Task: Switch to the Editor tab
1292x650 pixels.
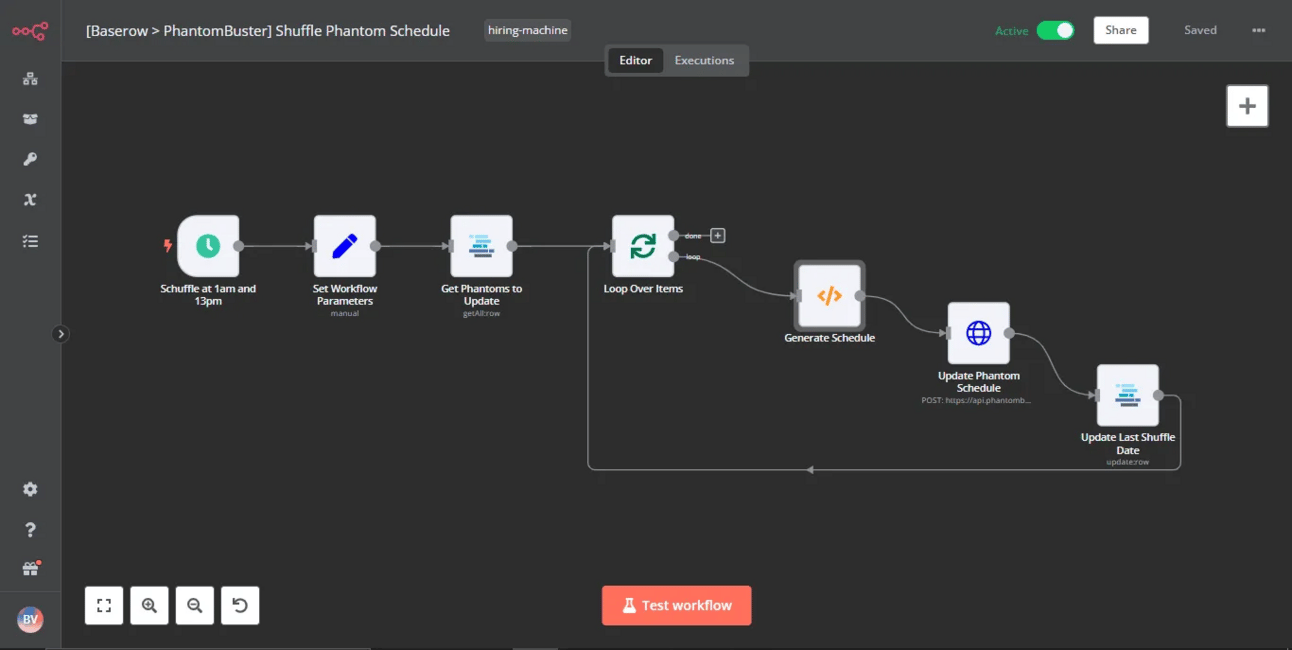Action: [635, 60]
